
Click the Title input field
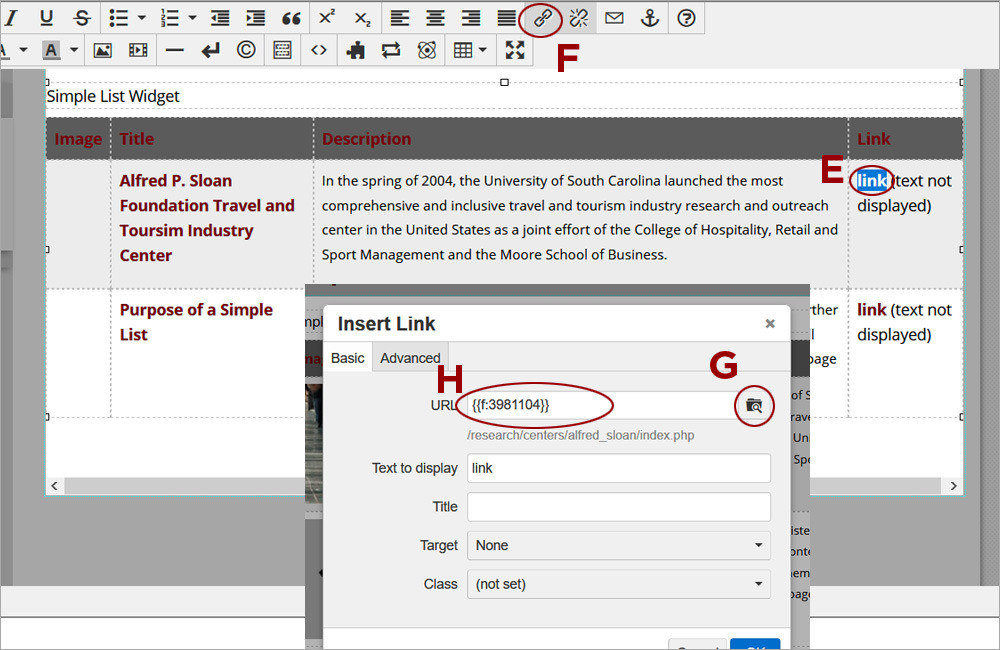(619, 507)
